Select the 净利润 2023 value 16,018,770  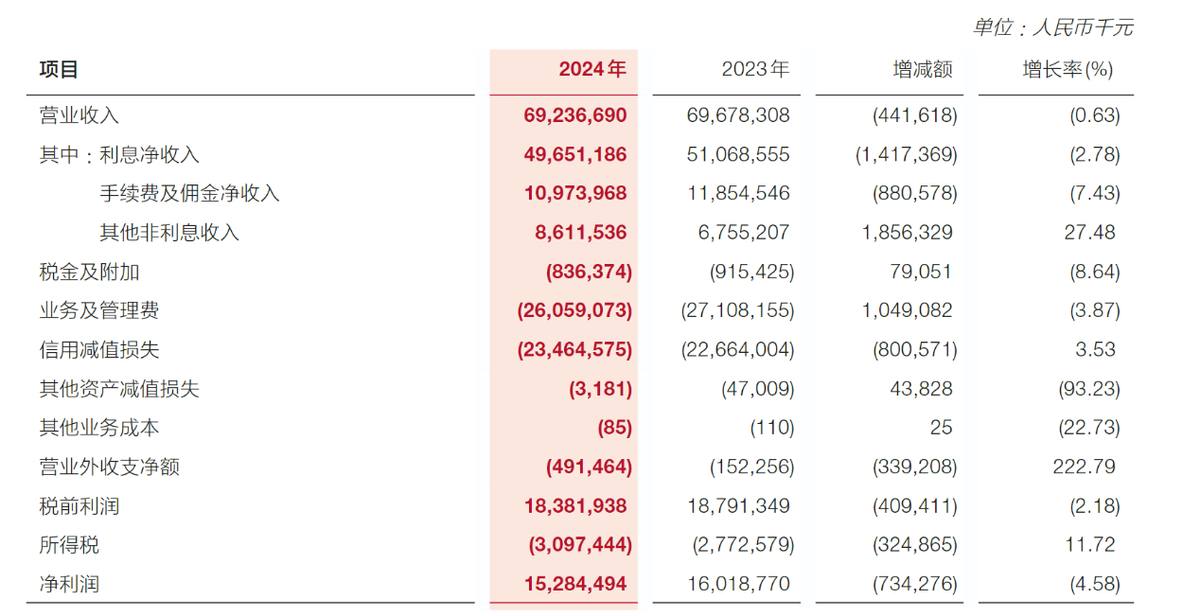click(x=738, y=584)
